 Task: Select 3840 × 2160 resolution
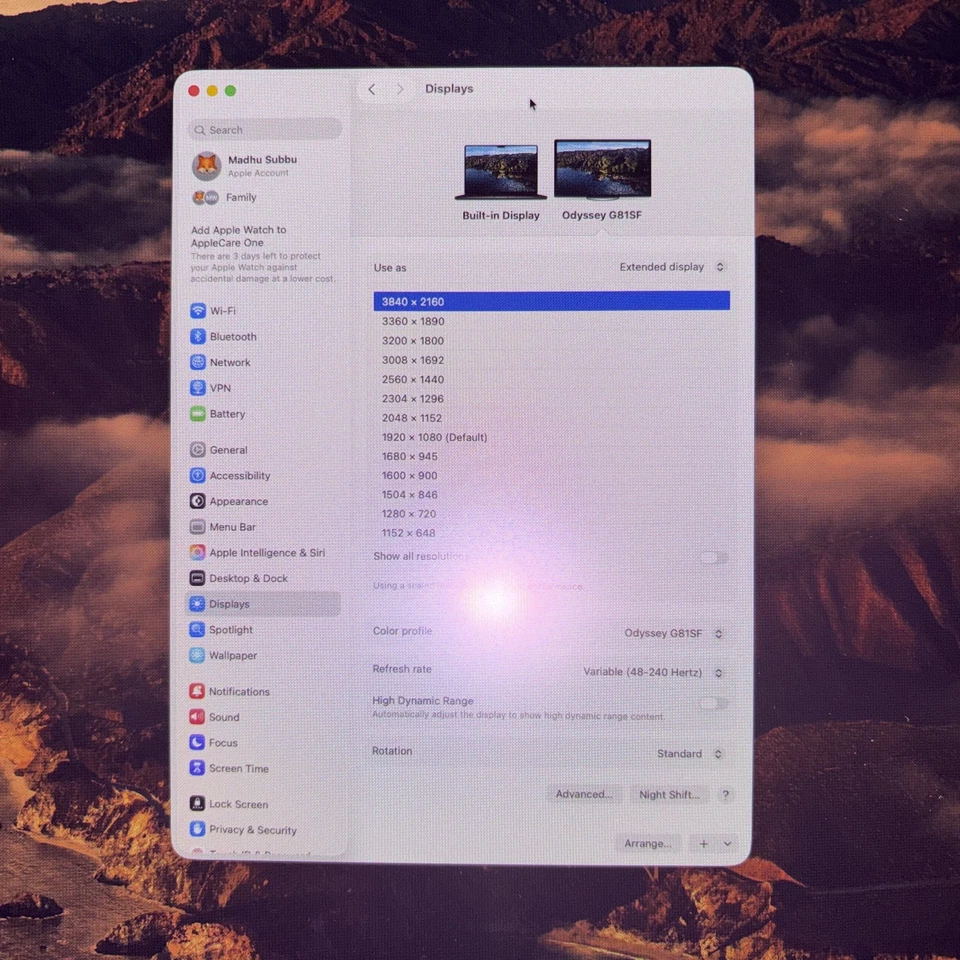pyautogui.click(x=552, y=301)
